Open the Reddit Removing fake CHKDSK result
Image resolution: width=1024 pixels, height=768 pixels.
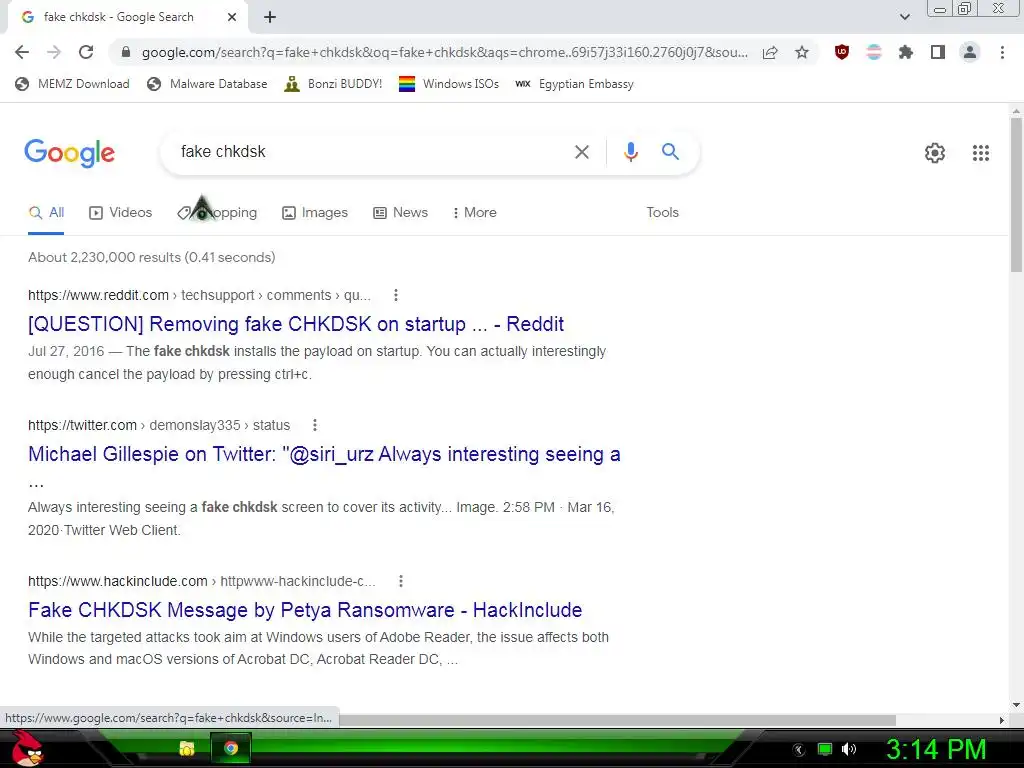(x=296, y=324)
